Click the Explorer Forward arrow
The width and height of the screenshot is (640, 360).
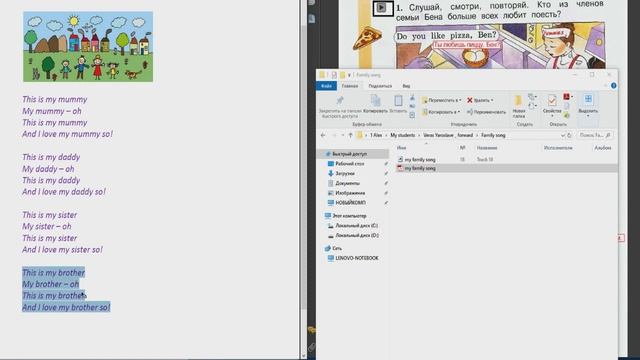334,135
